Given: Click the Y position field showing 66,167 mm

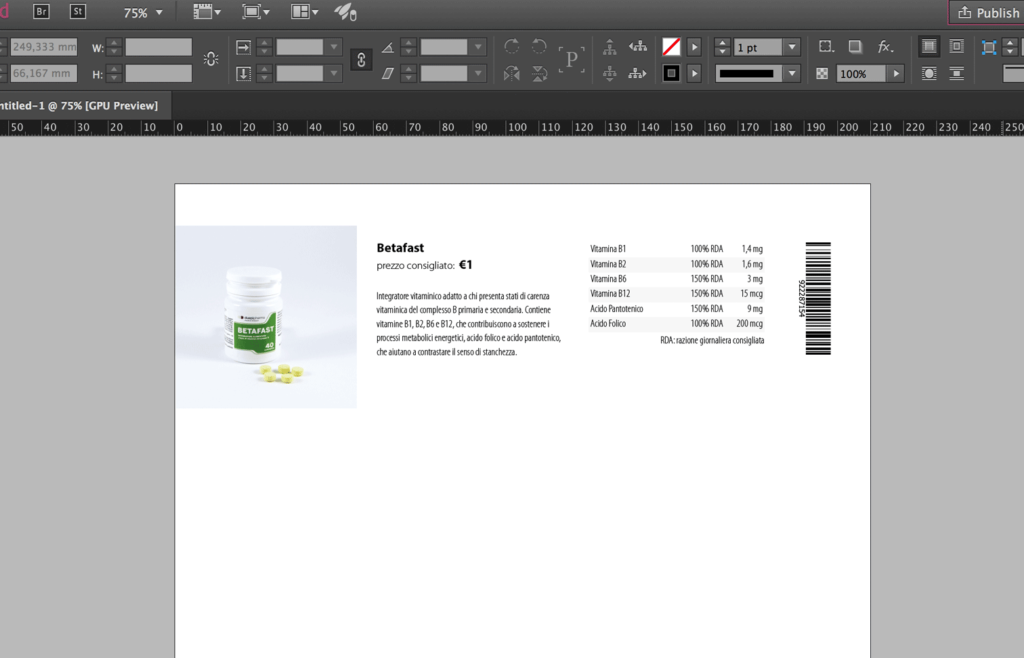Looking at the screenshot, I should (x=44, y=73).
